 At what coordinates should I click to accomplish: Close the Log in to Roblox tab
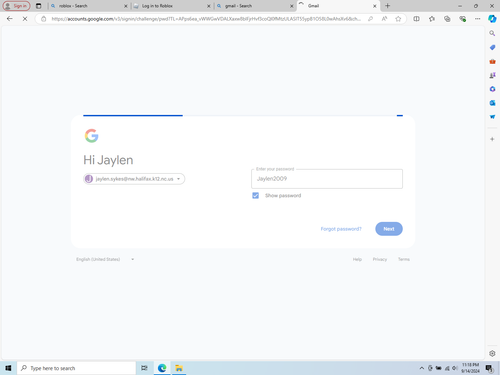[x=209, y=6]
